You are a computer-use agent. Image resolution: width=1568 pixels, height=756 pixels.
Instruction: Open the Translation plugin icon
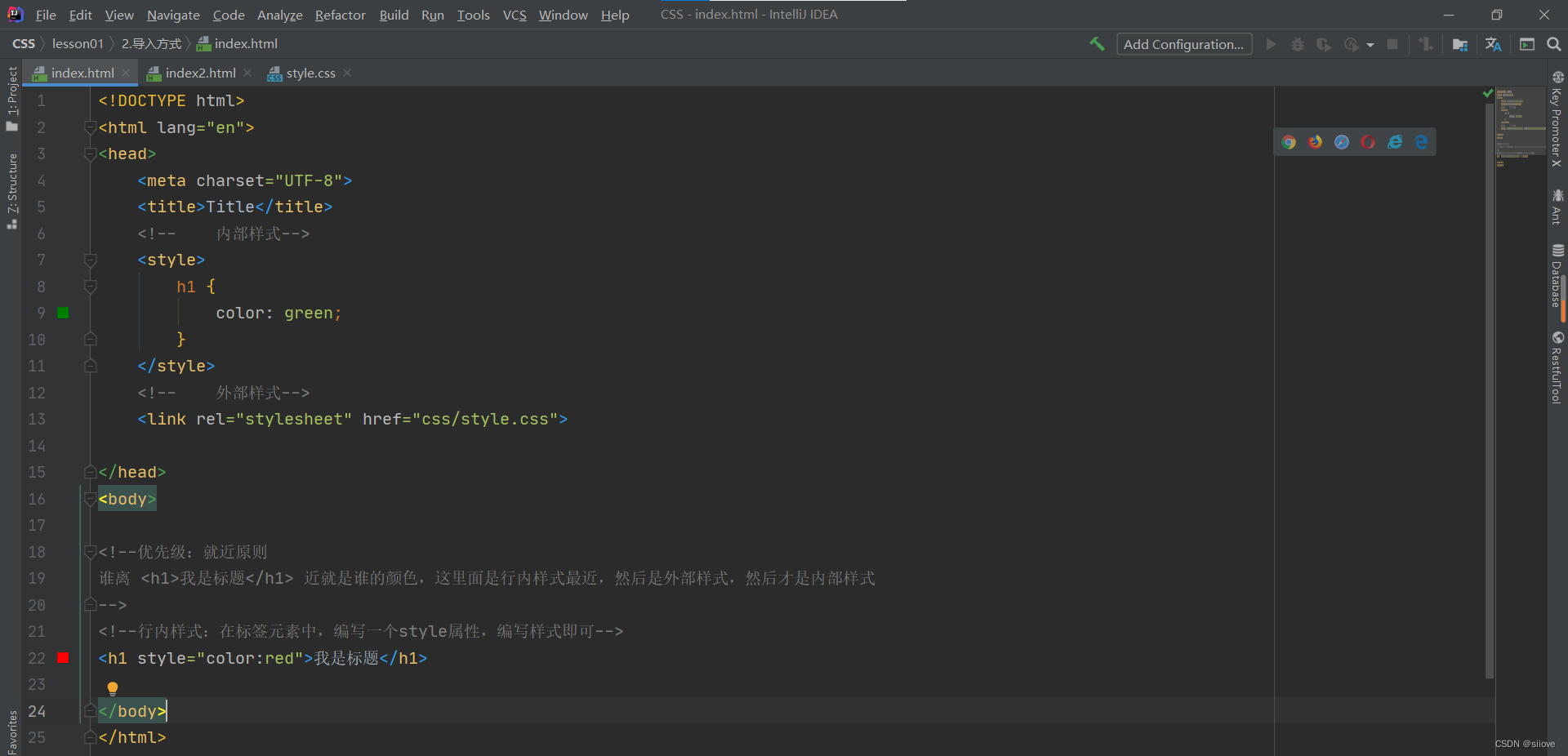[x=1493, y=44]
